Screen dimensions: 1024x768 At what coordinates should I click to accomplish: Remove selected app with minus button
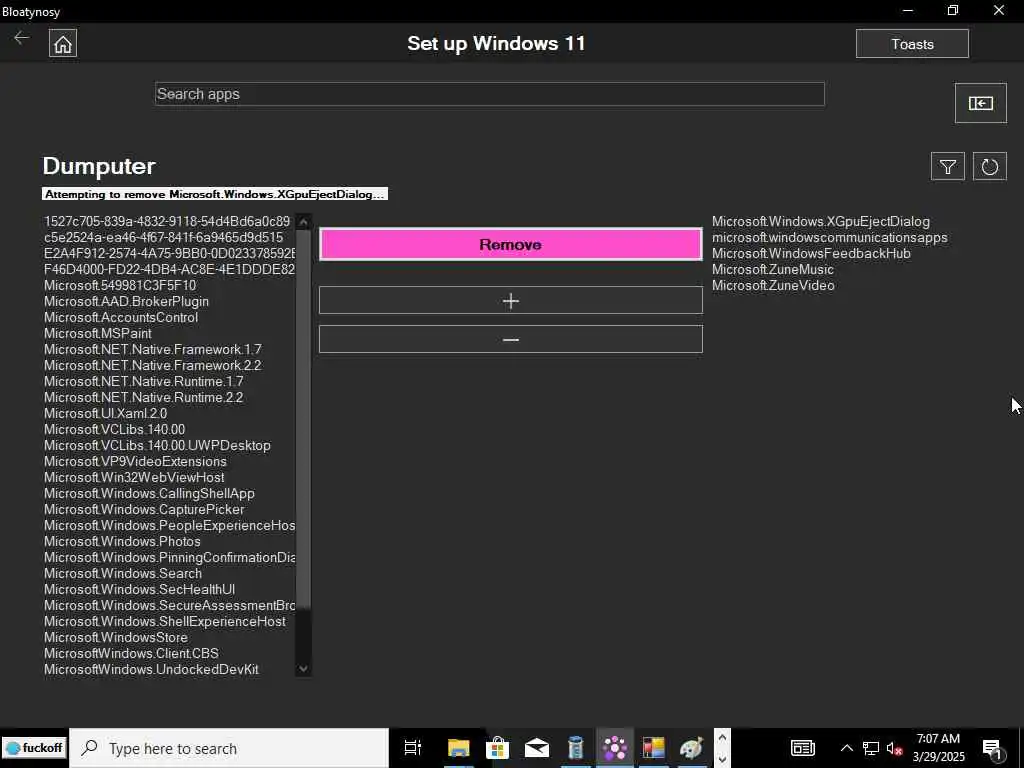[x=511, y=340]
